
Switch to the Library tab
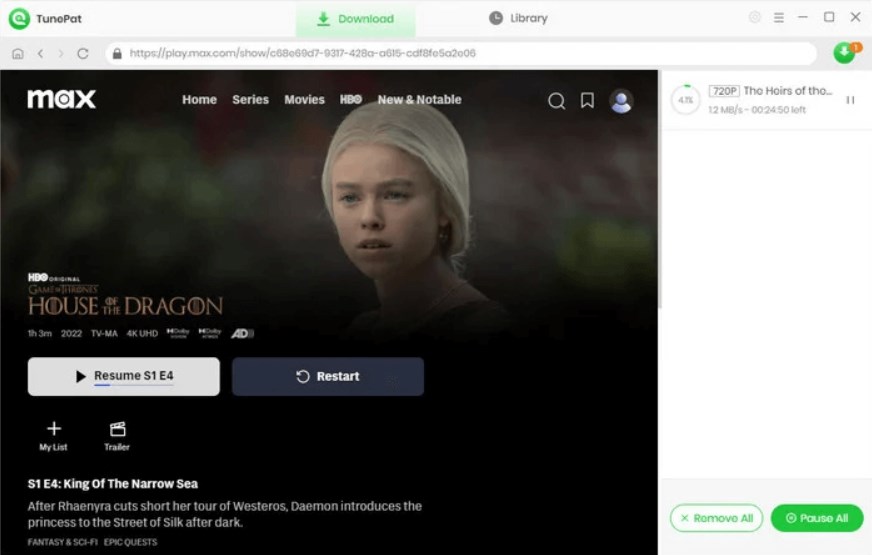(518, 18)
